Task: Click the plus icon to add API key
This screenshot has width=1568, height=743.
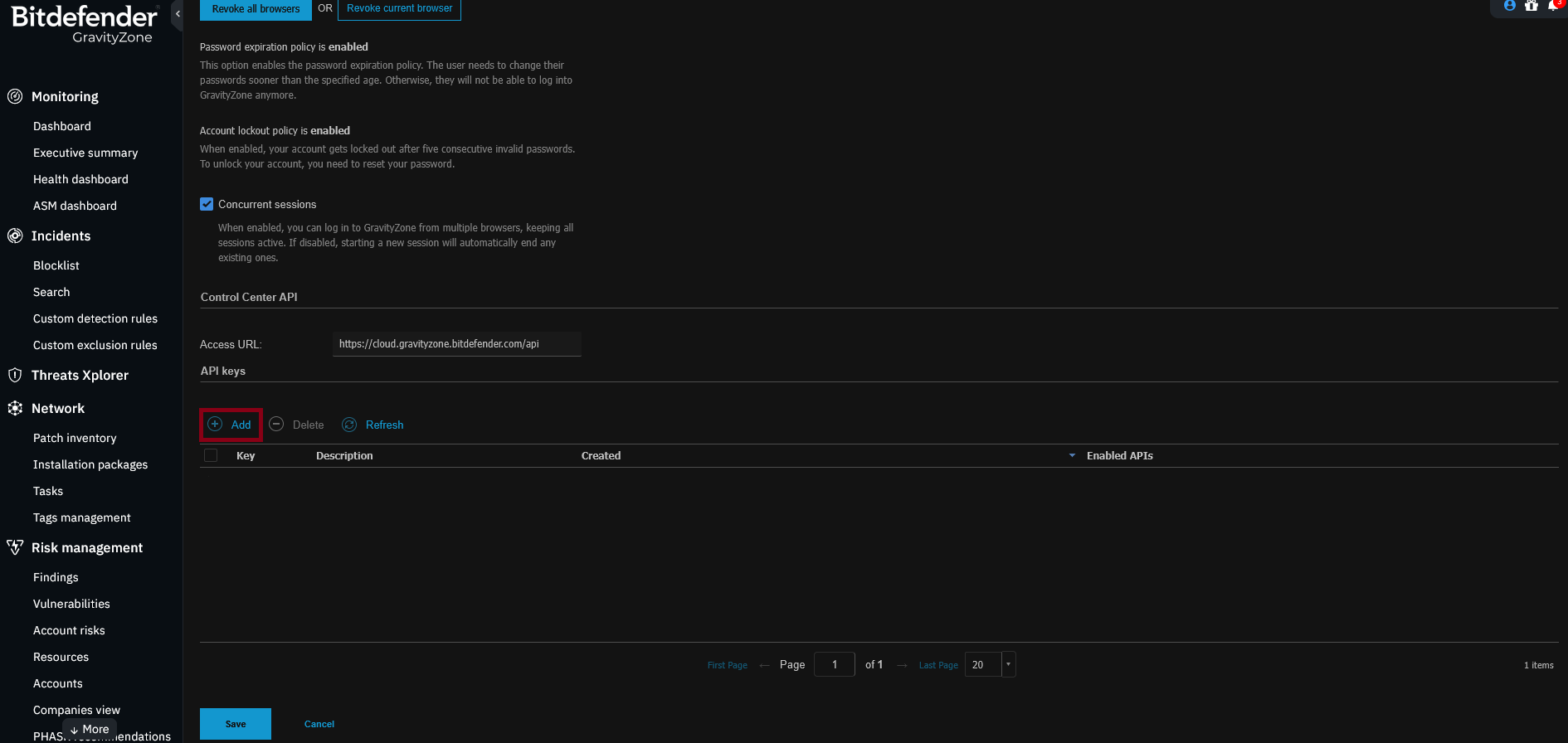Action: pos(215,424)
